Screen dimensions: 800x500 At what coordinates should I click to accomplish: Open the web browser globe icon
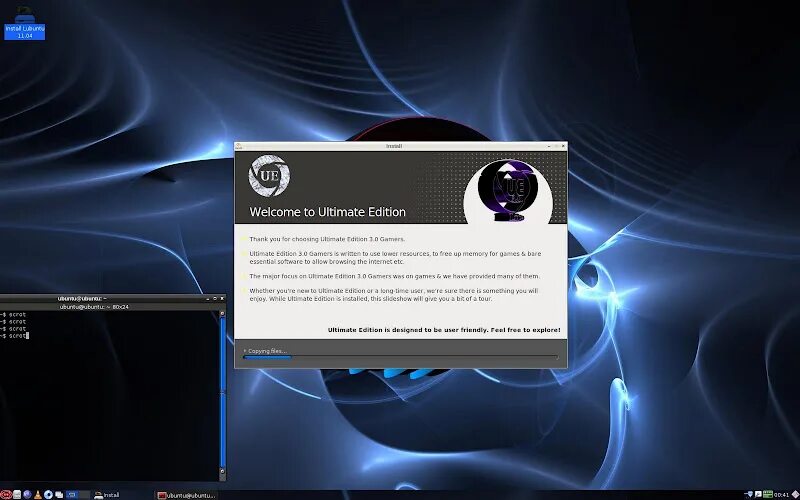[27, 494]
